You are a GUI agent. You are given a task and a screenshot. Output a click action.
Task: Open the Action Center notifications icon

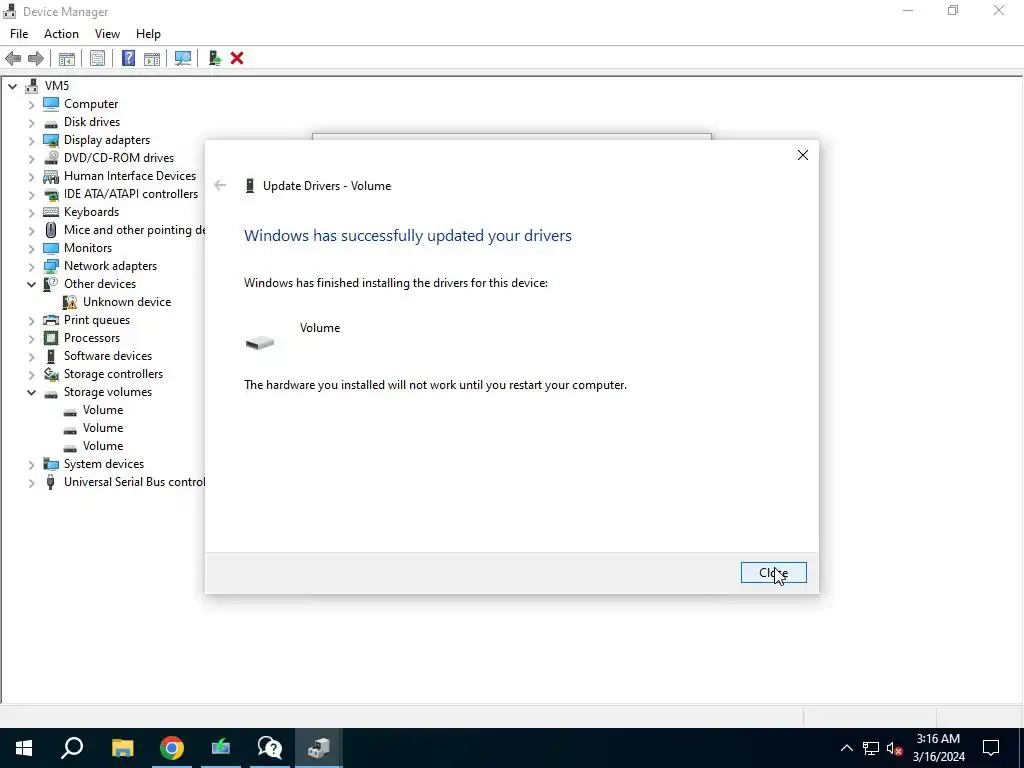click(991, 748)
